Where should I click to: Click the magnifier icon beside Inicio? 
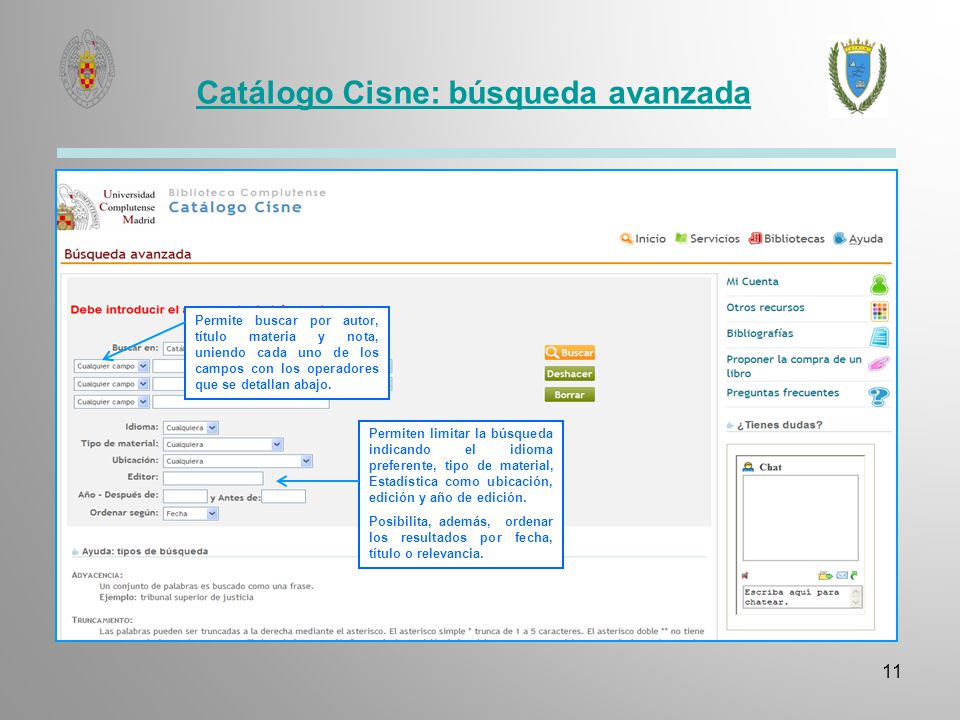[x=626, y=238]
